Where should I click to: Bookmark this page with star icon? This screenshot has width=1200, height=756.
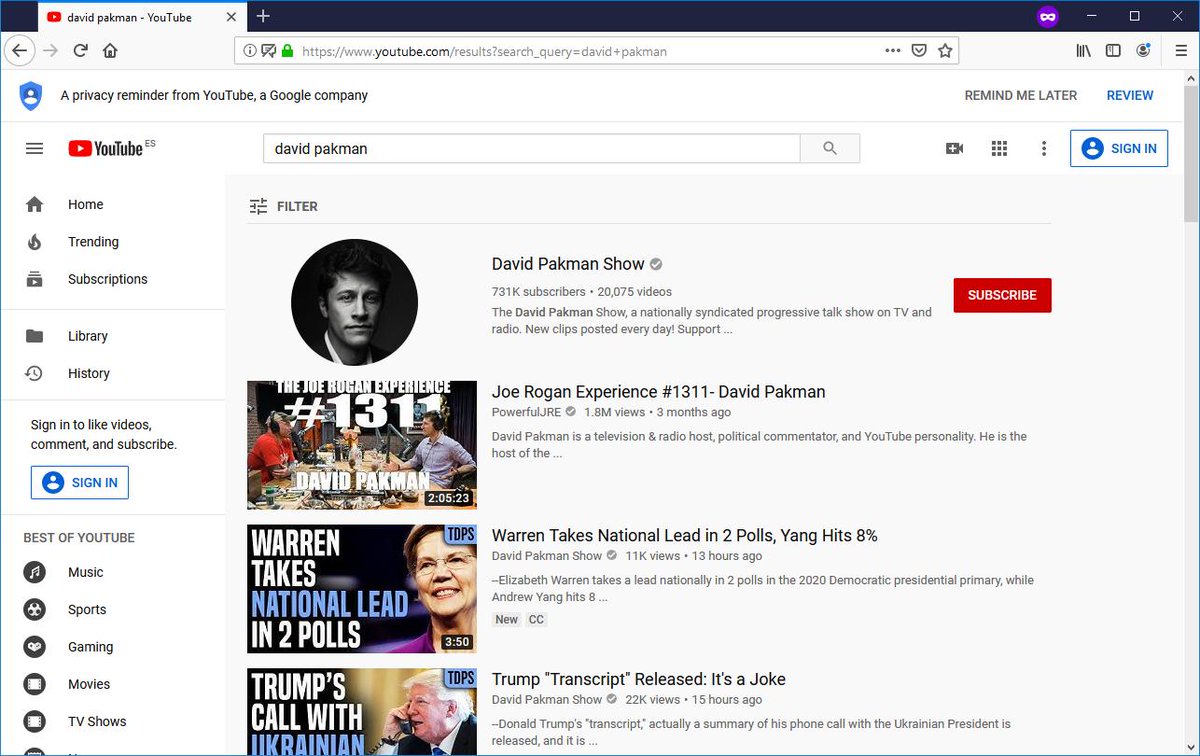pos(945,51)
